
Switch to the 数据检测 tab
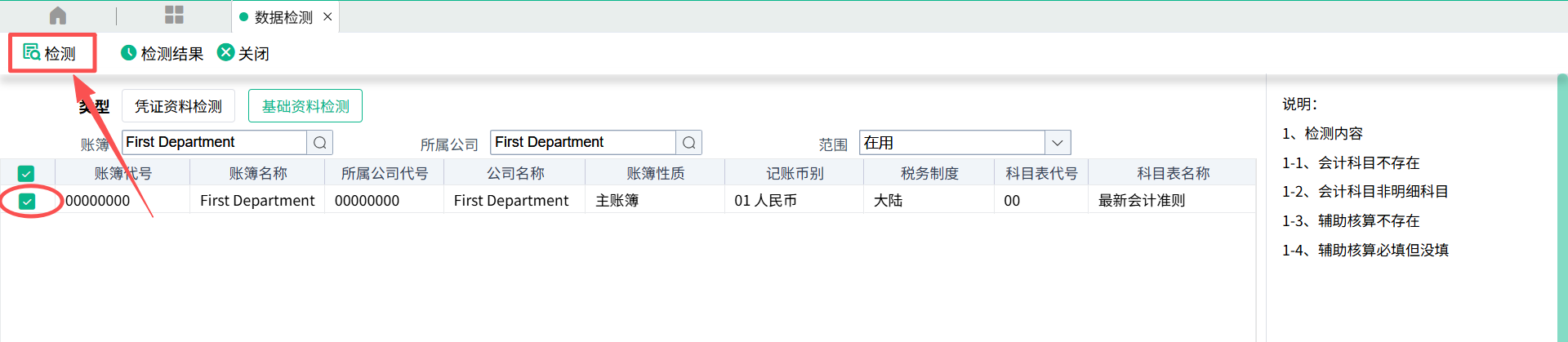(x=282, y=17)
